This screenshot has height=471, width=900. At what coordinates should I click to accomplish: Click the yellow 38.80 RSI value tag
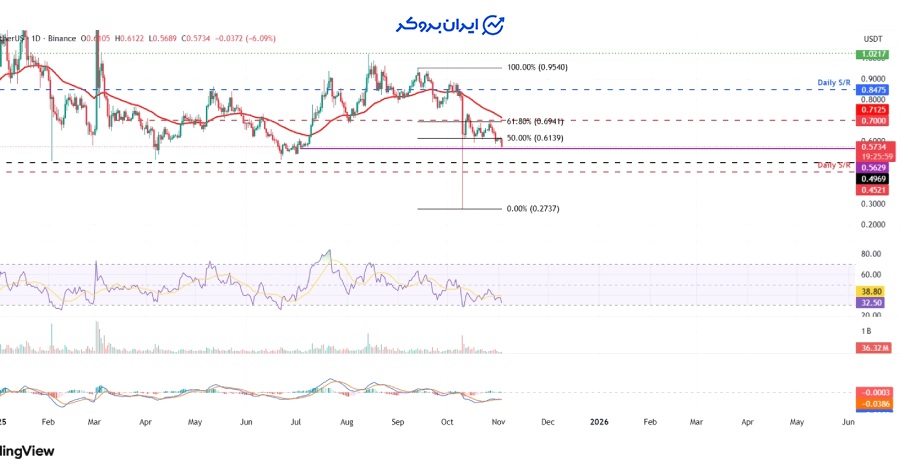point(871,288)
